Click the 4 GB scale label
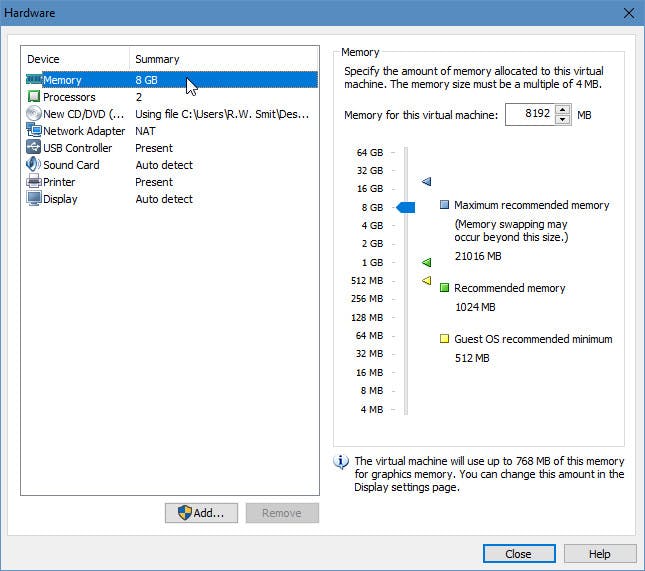The image size is (645, 571). click(372, 226)
